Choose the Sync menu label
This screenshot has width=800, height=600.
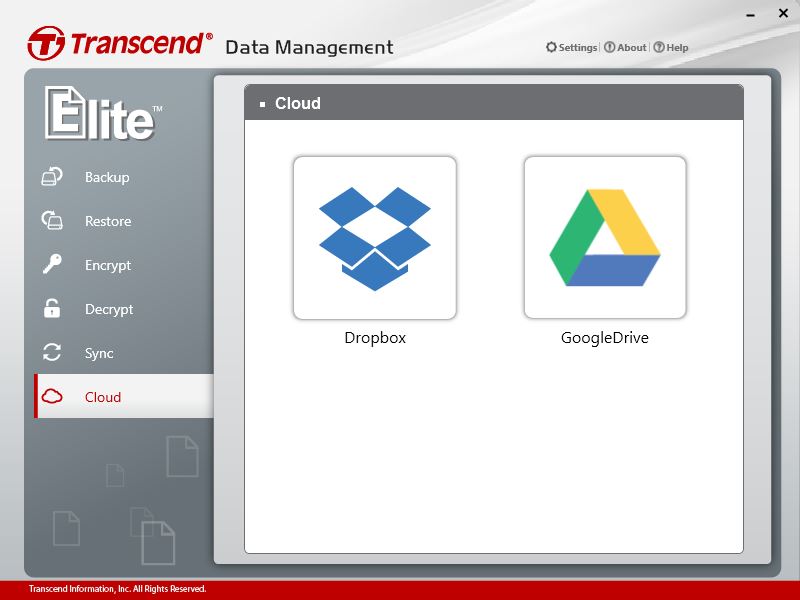point(99,353)
